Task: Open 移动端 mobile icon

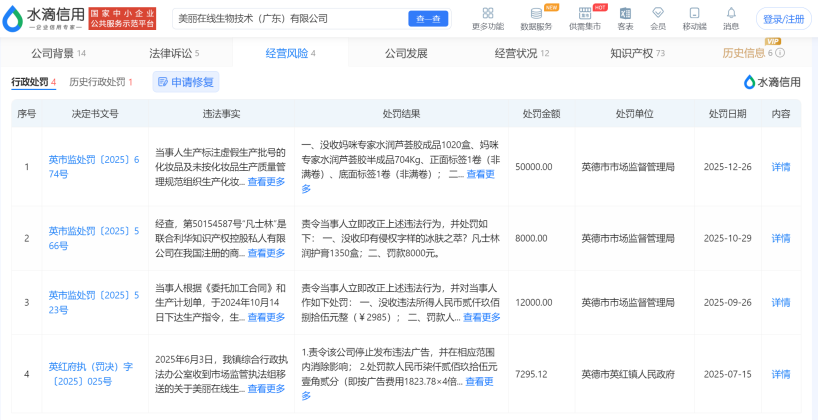Action: (694, 13)
